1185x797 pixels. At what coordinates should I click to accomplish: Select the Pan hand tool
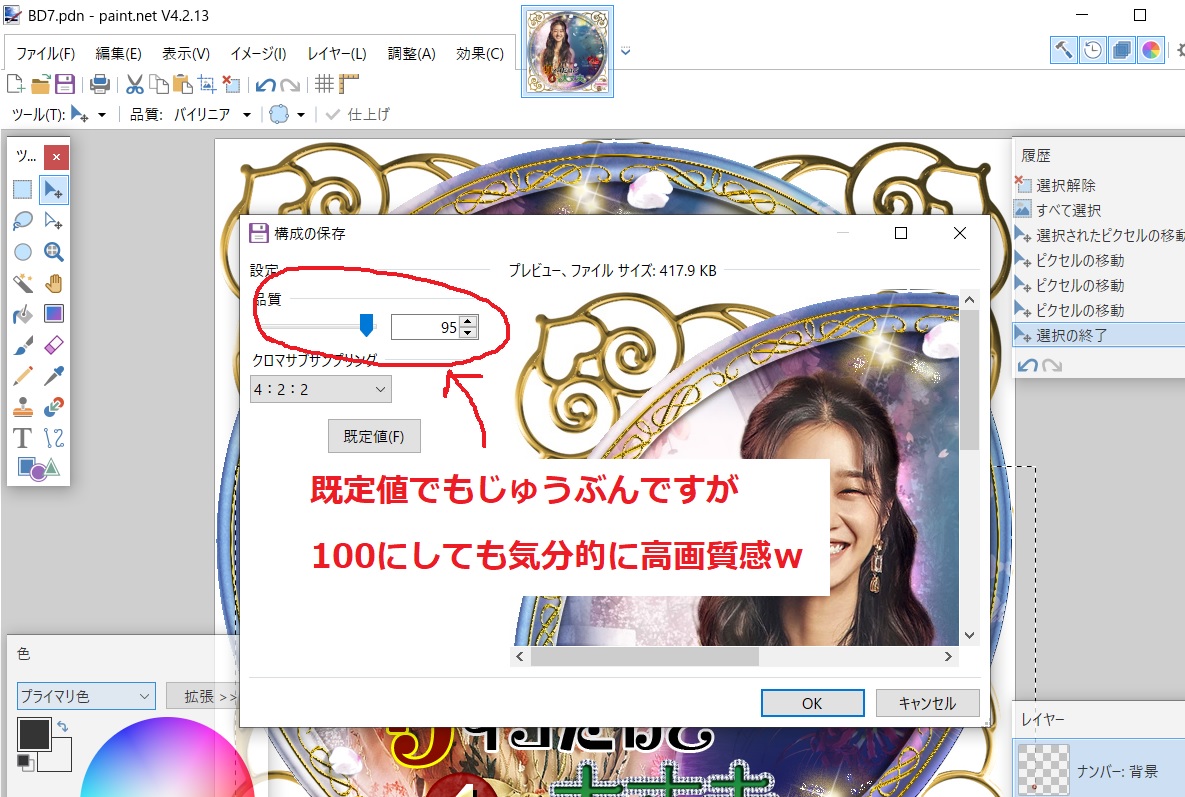(x=53, y=283)
